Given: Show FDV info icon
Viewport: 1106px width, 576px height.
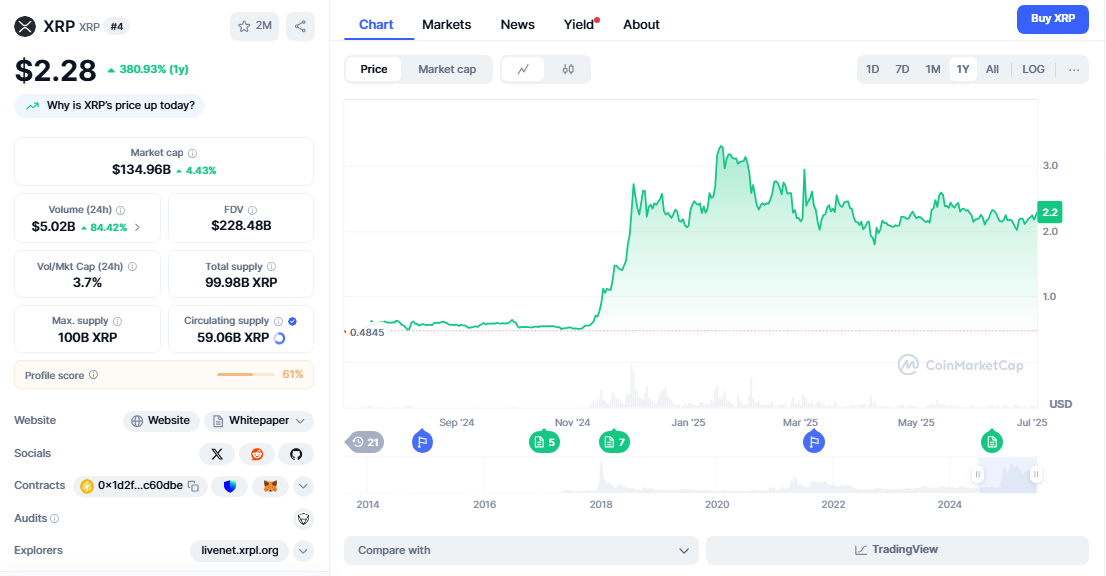Looking at the screenshot, I should pyautogui.click(x=253, y=210).
